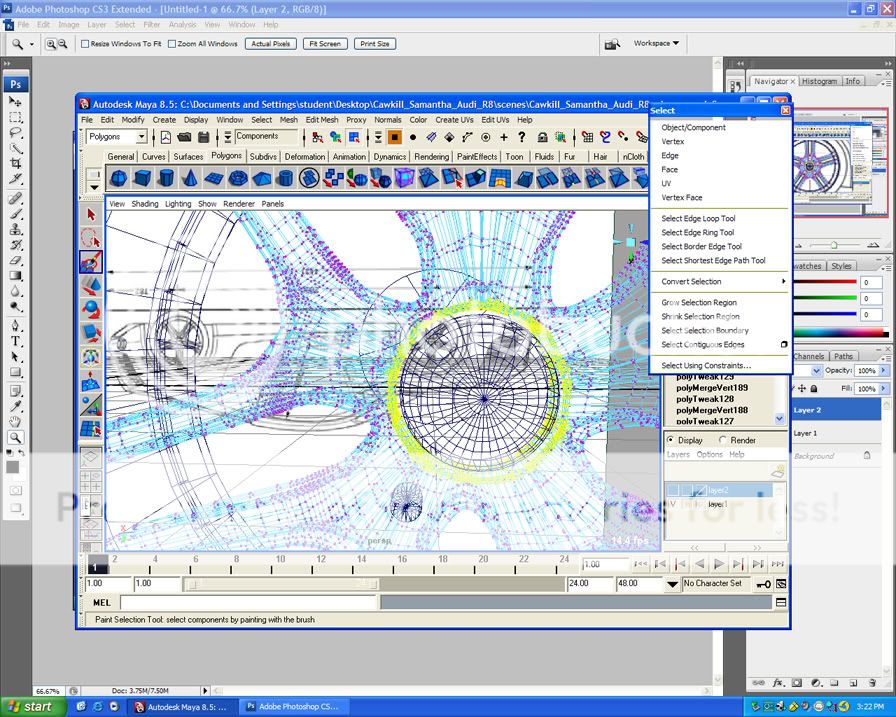Select the Render radio button

[x=724, y=440]
